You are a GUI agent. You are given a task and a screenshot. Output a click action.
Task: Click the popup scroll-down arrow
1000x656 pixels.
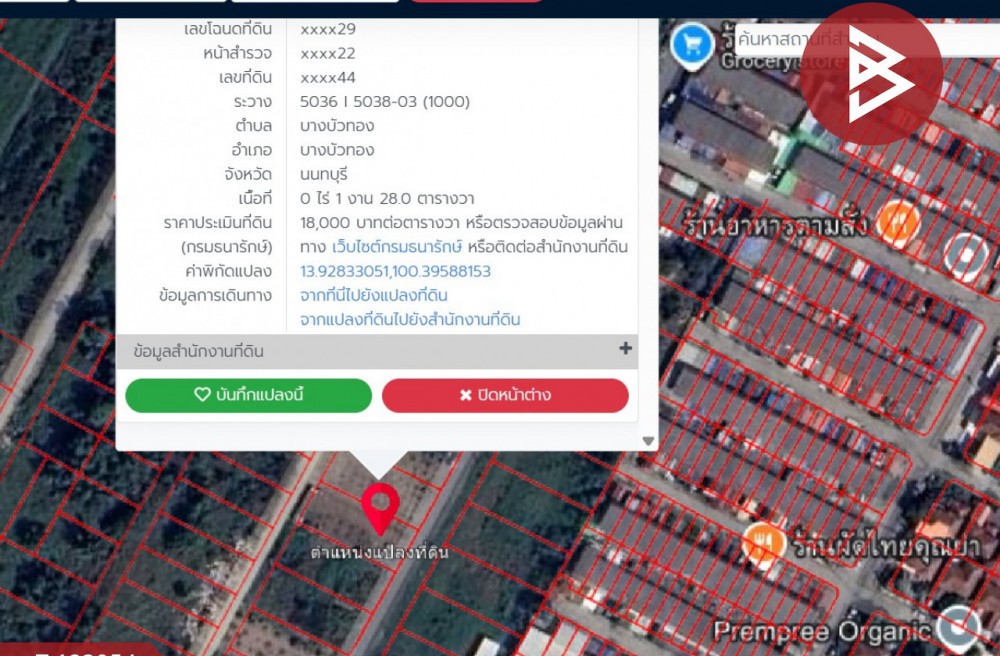[x=648, y=441]
